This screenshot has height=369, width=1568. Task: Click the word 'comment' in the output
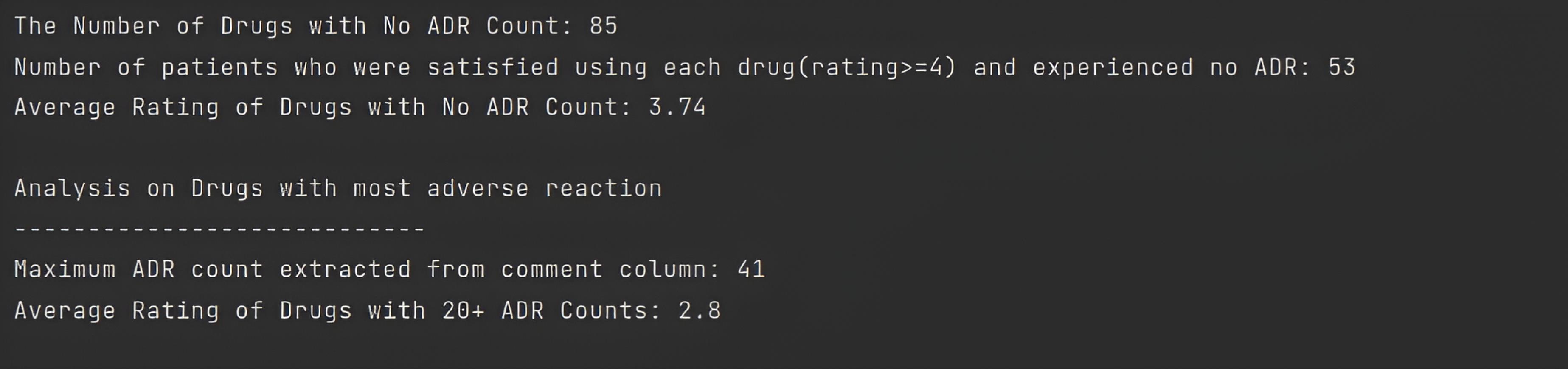pyautogui.click(x=551, y=269)
